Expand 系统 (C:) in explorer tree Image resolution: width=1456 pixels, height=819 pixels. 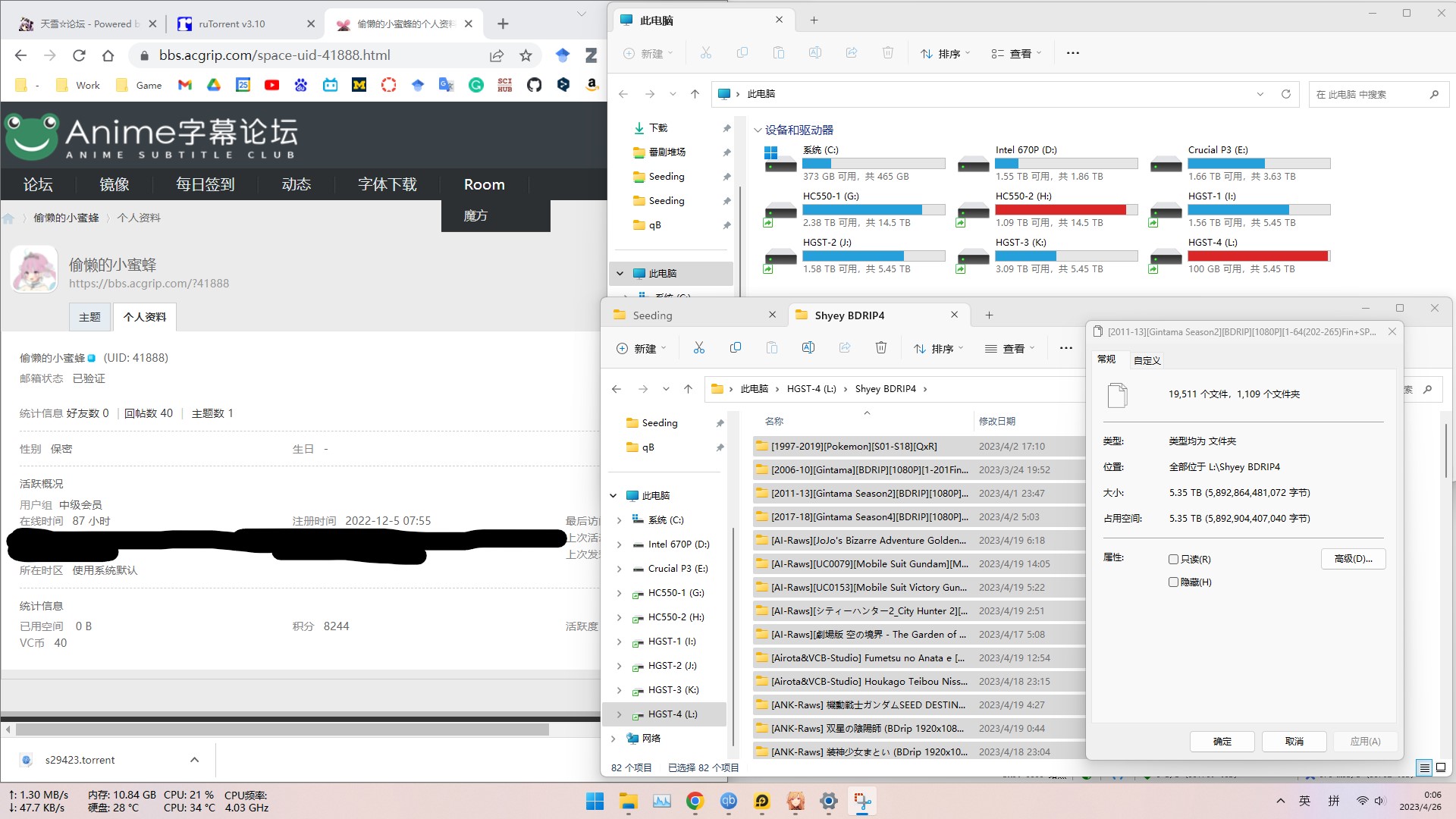pyautogui.click(x=619, y=520)
